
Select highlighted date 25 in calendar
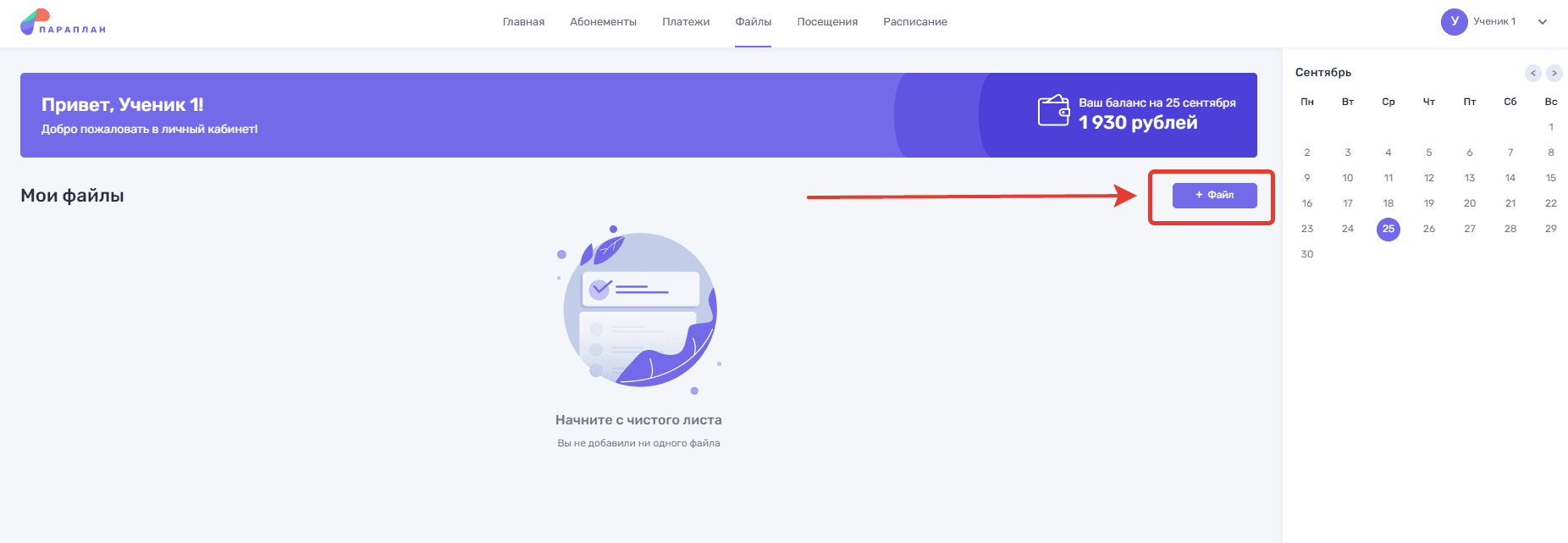[x=1389, y=229]
